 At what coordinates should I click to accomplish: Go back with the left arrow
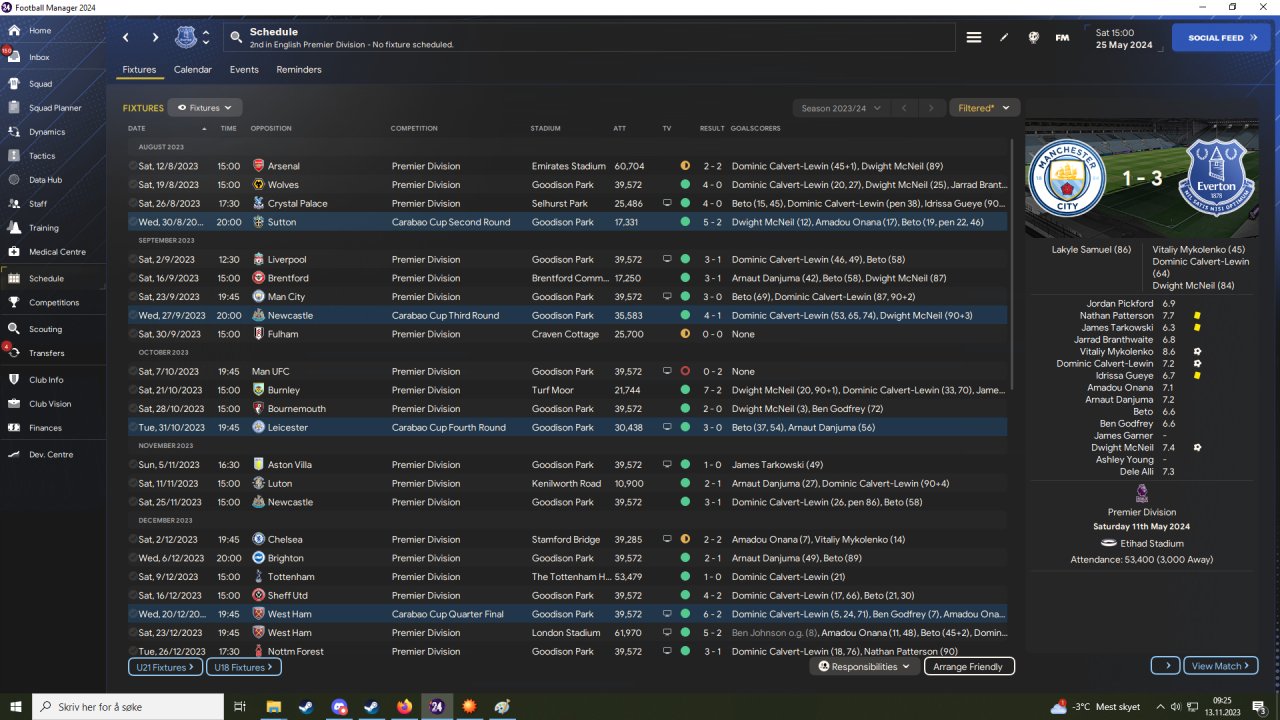pyautogui.click(x=126, y=38)
